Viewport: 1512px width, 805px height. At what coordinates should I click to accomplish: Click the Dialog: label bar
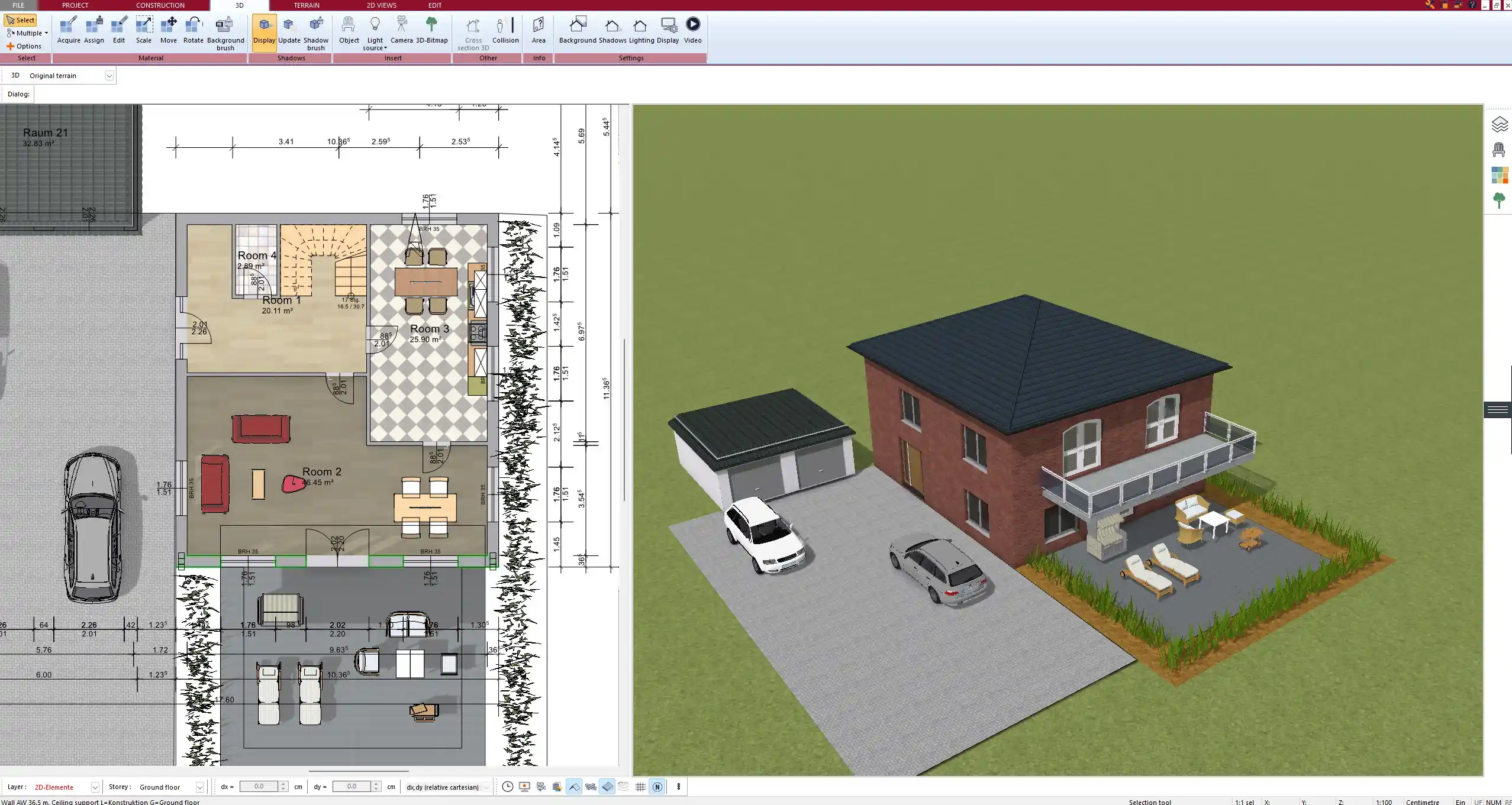pyautogui.click(x=18, y=94)
